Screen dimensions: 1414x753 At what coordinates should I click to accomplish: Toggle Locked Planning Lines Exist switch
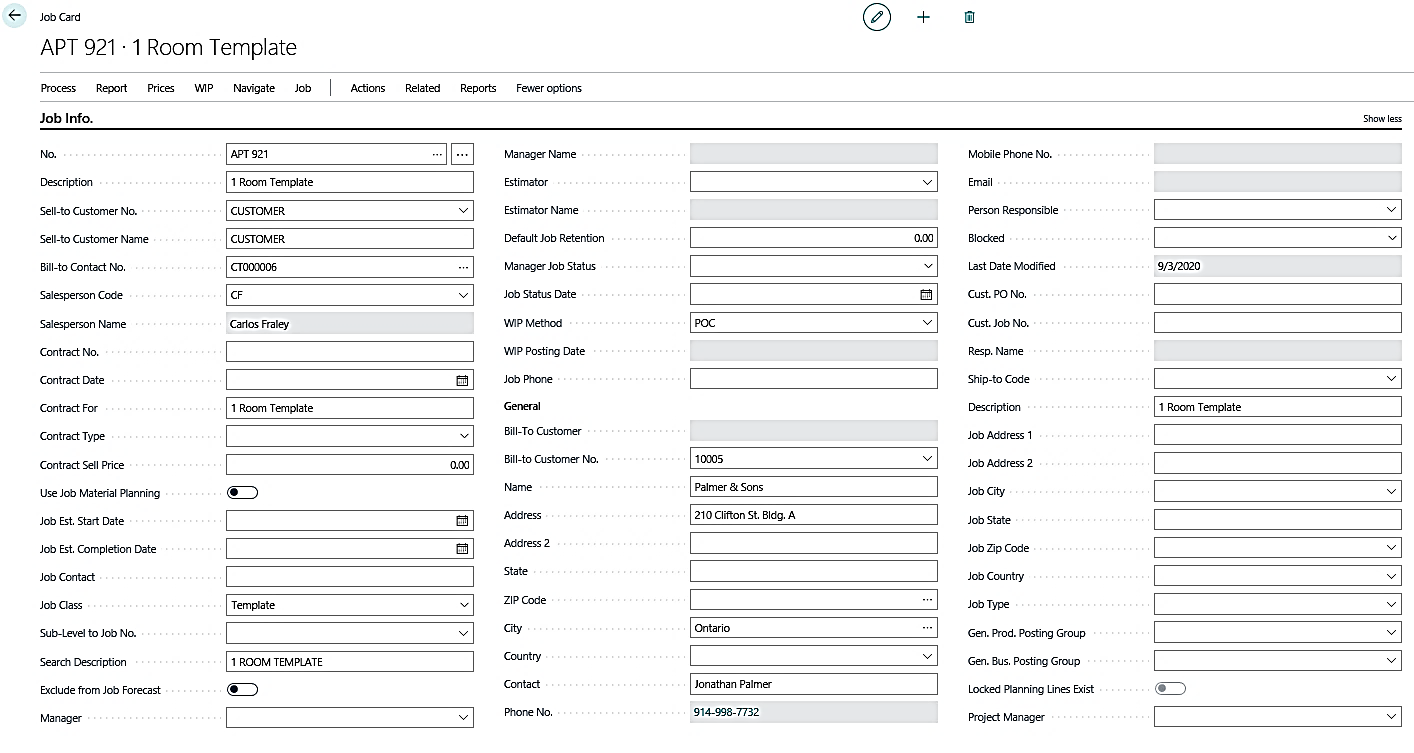(1170, 689)
